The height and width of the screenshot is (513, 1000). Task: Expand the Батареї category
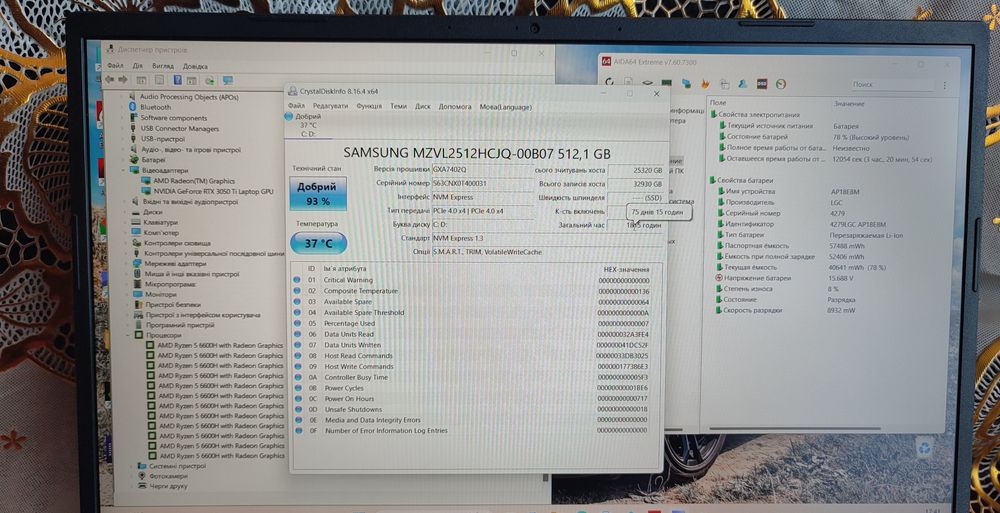[124, 160]
